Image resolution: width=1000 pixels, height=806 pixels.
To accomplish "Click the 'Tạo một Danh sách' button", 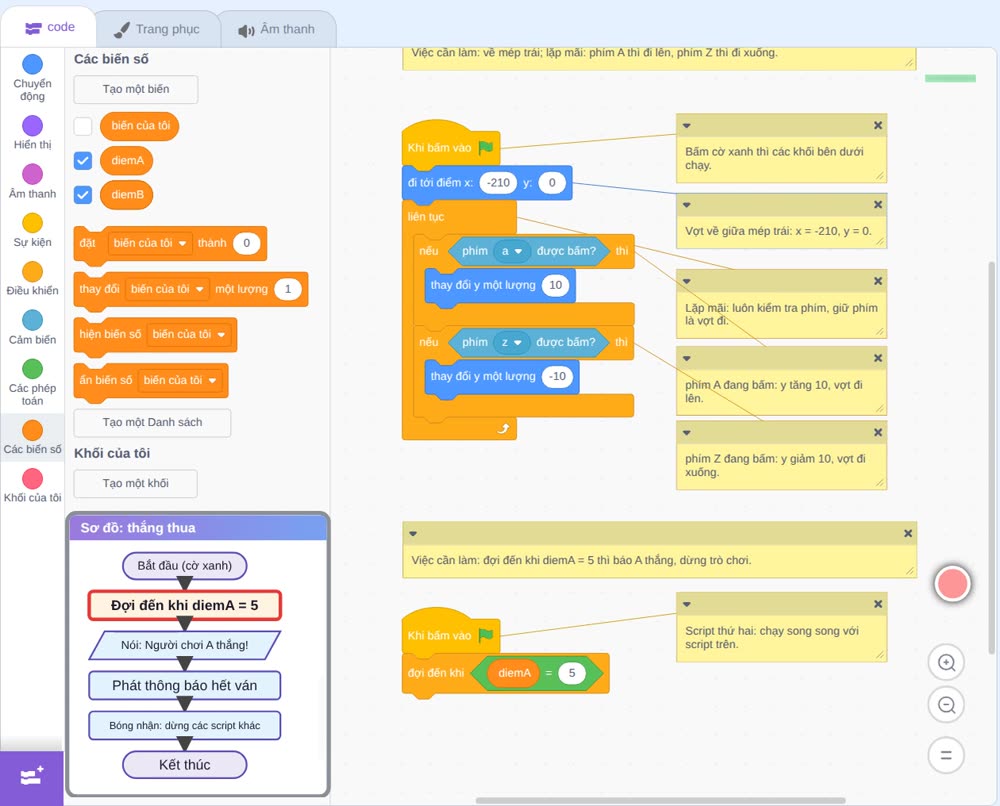I will [152, 423].
